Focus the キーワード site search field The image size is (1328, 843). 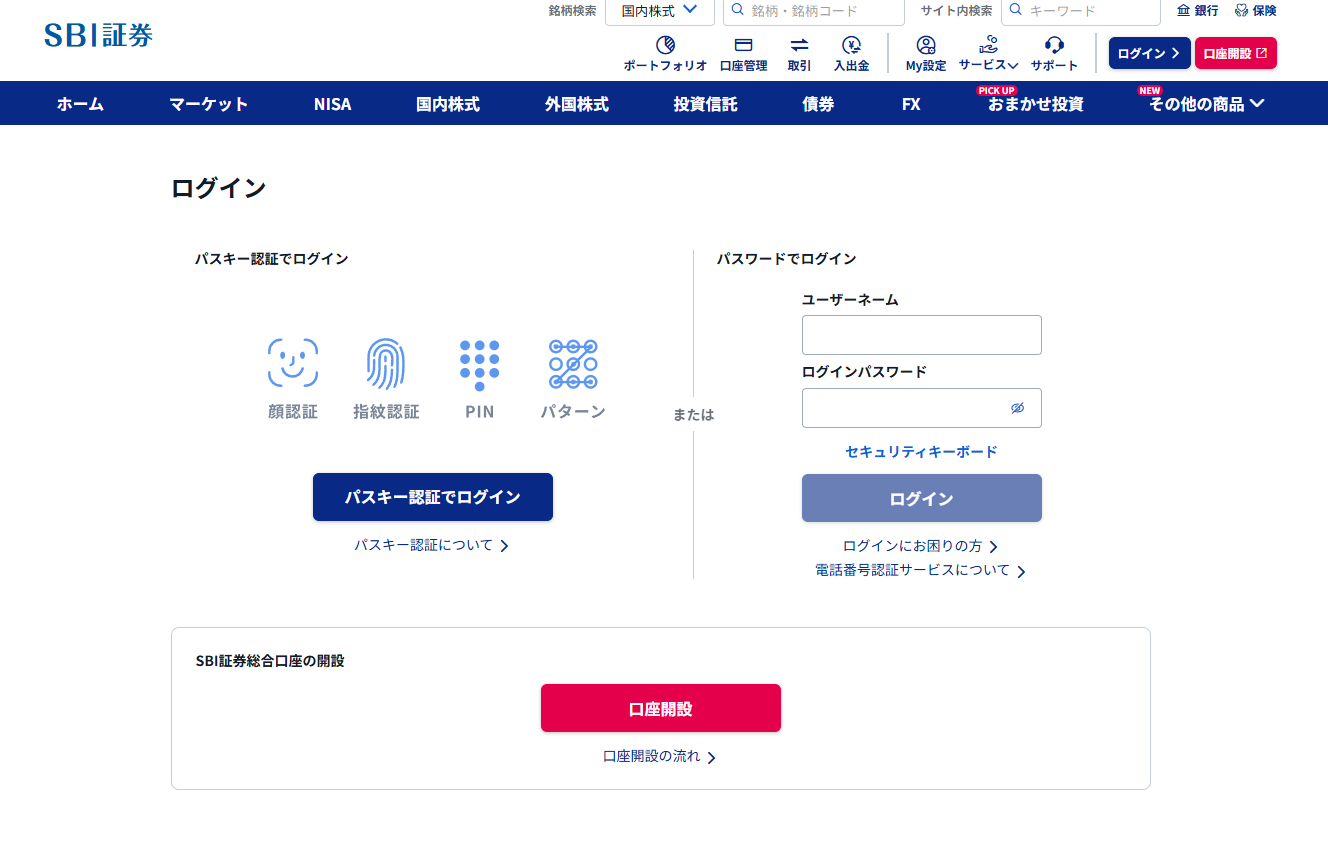(x=1081, y=11)
